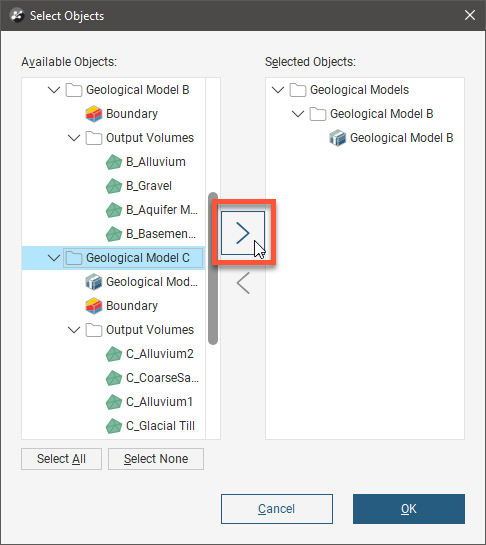Collapse Geological Model B in Available Objects

[x=54, y=90]
